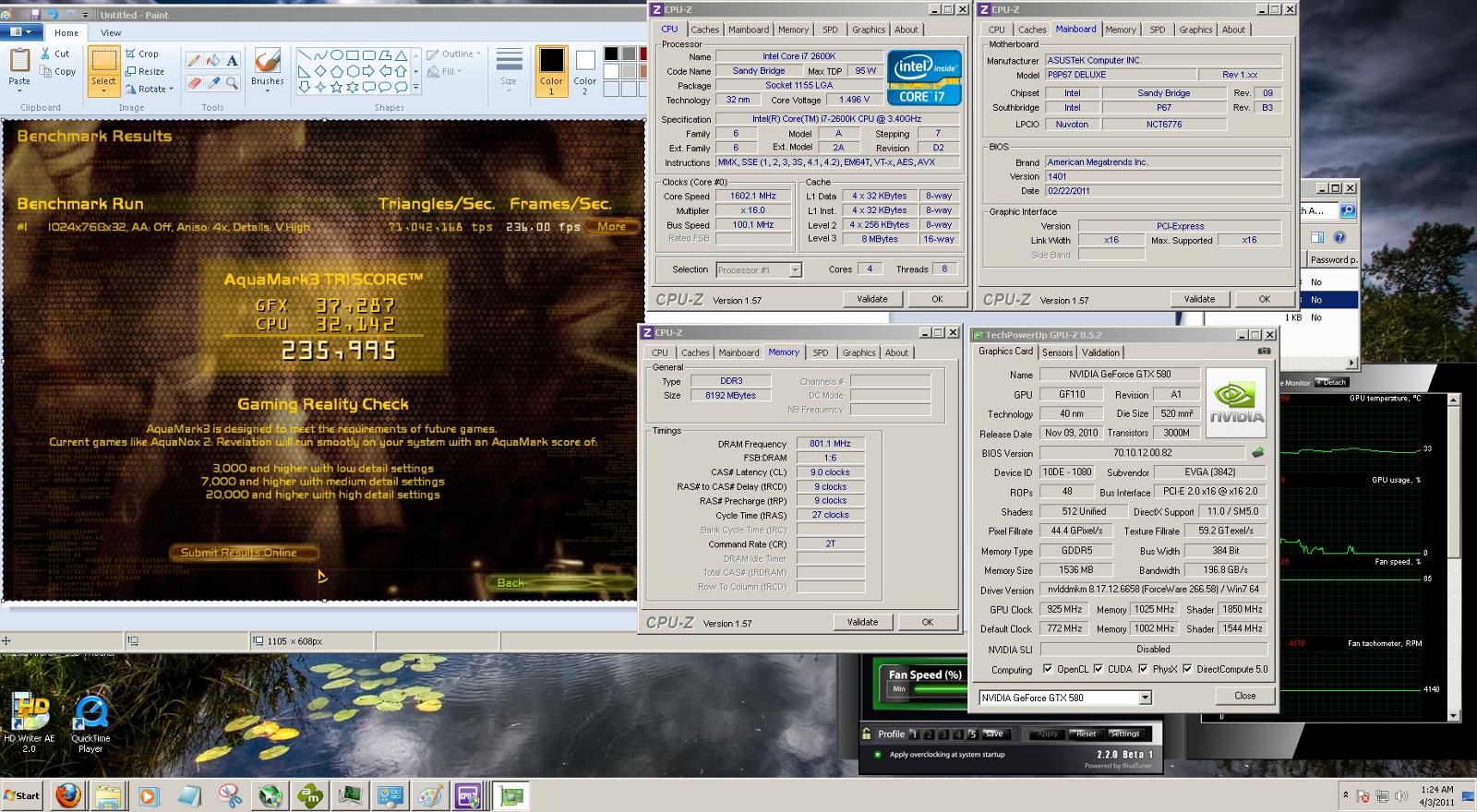The width and height of the screenshot is (1477, 812).
Task: Select the Fill with color bucket tool
Action: point(213,60)
